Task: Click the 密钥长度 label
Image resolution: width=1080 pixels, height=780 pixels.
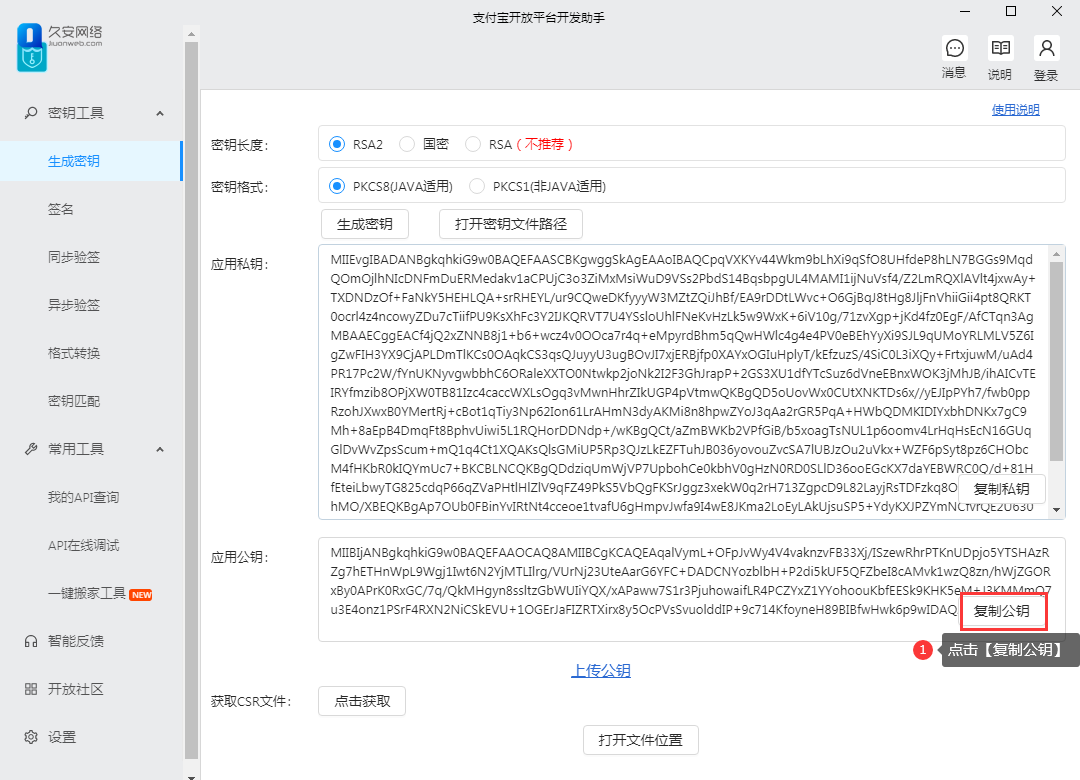Action: [239, 145]
